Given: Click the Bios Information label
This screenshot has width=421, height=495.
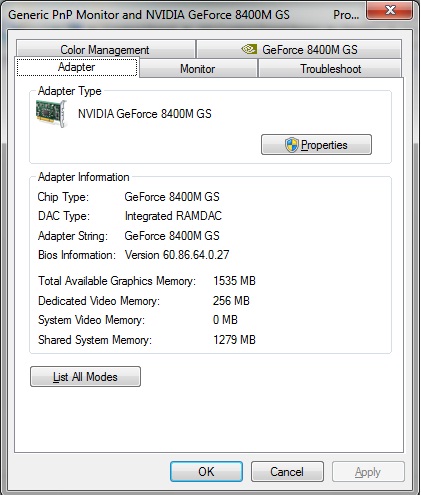Looking at the screenshot, I should click(77, 255).
